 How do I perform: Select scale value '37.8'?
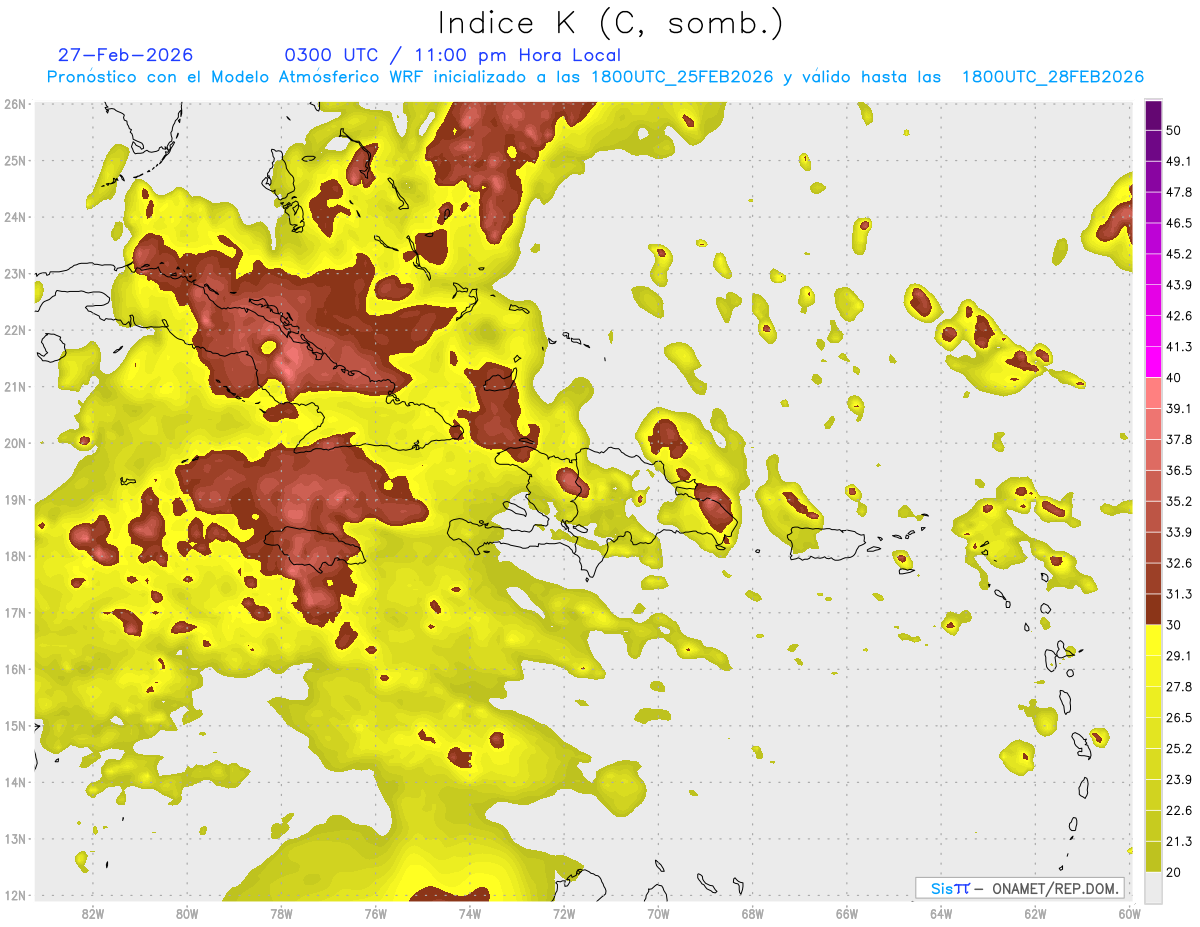pyautogui.click(x=1179, y=439)
